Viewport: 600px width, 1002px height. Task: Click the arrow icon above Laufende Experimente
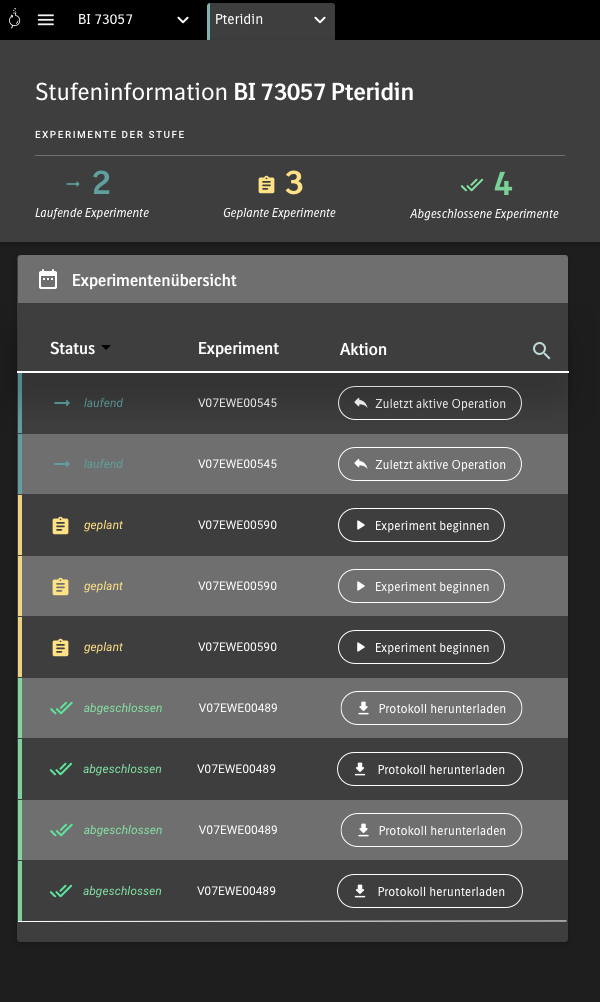pos(72,184)
